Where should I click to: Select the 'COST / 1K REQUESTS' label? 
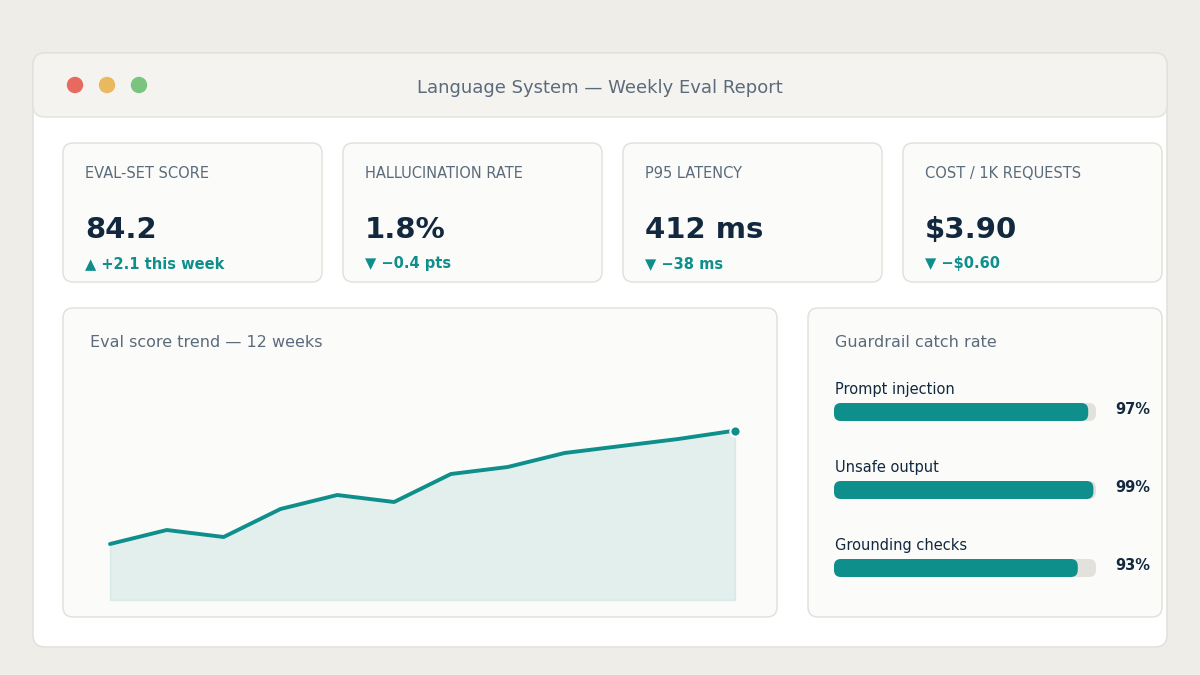[1003, 173]
